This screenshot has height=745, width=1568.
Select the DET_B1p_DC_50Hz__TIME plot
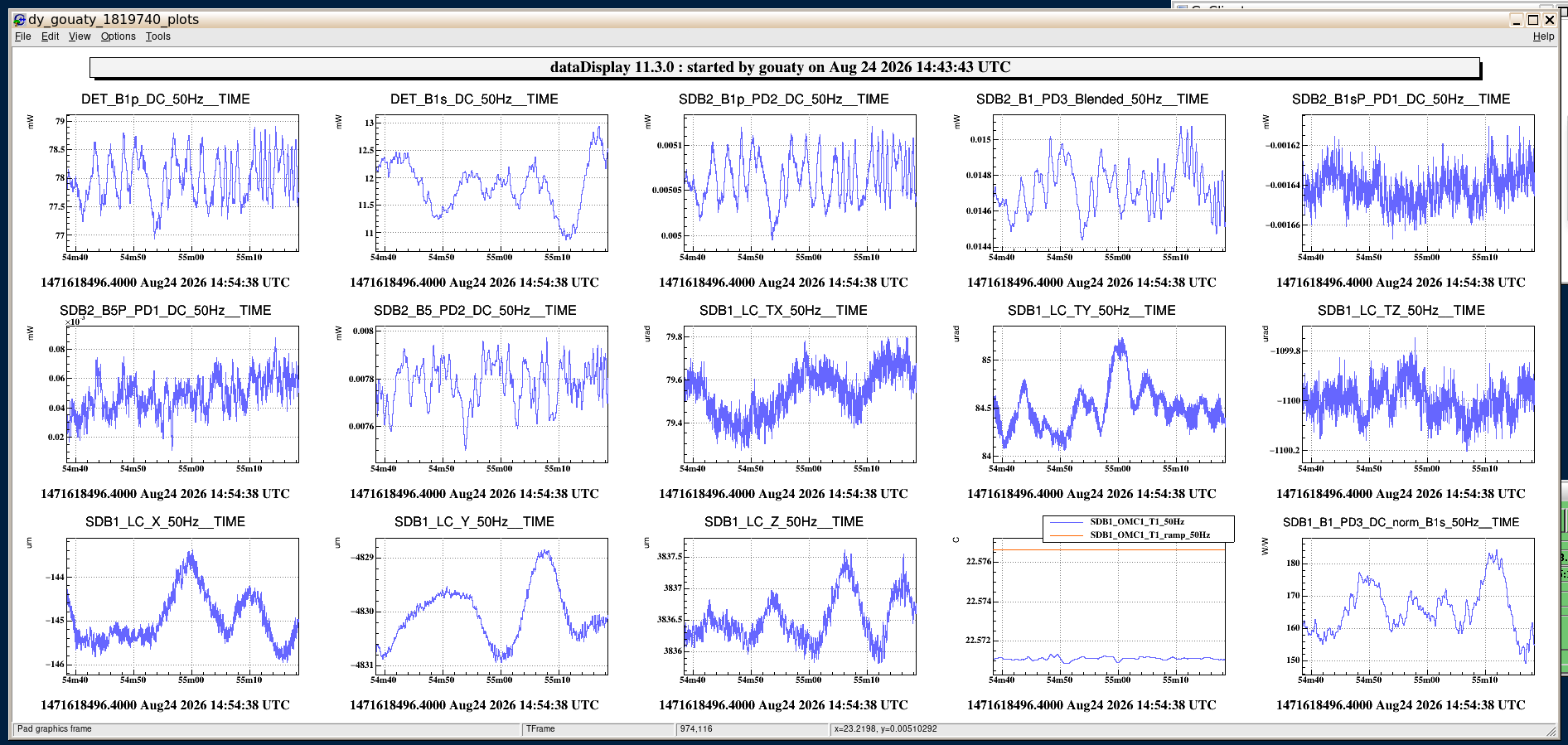click(x=182, y=183)
